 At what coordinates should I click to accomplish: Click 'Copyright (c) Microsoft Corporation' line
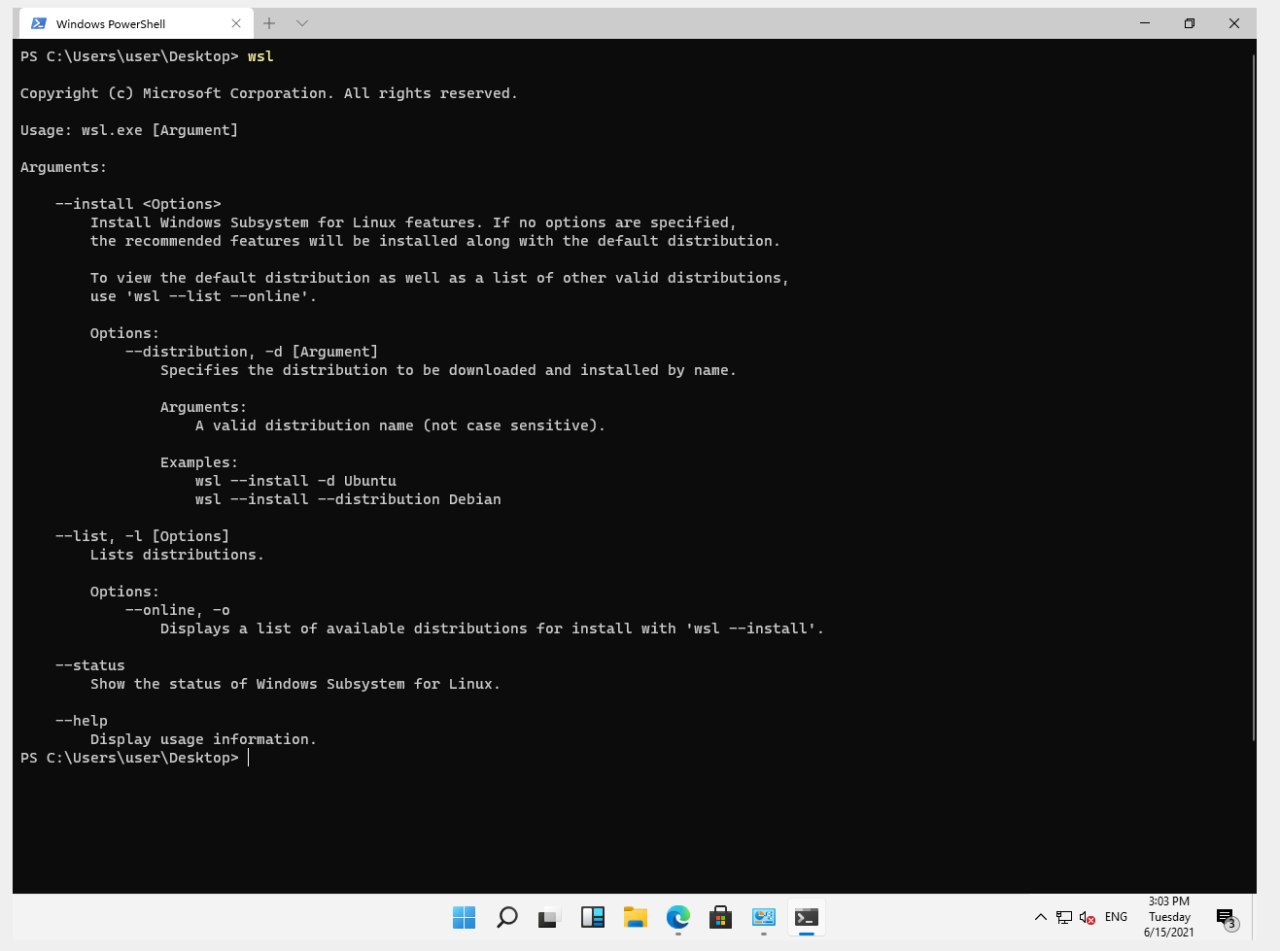click(269, 93)
